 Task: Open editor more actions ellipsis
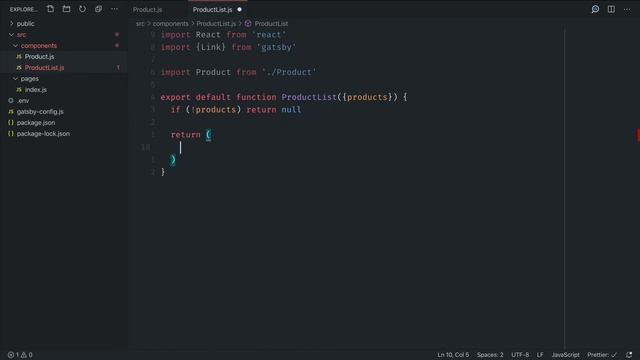tap(627, 9)
